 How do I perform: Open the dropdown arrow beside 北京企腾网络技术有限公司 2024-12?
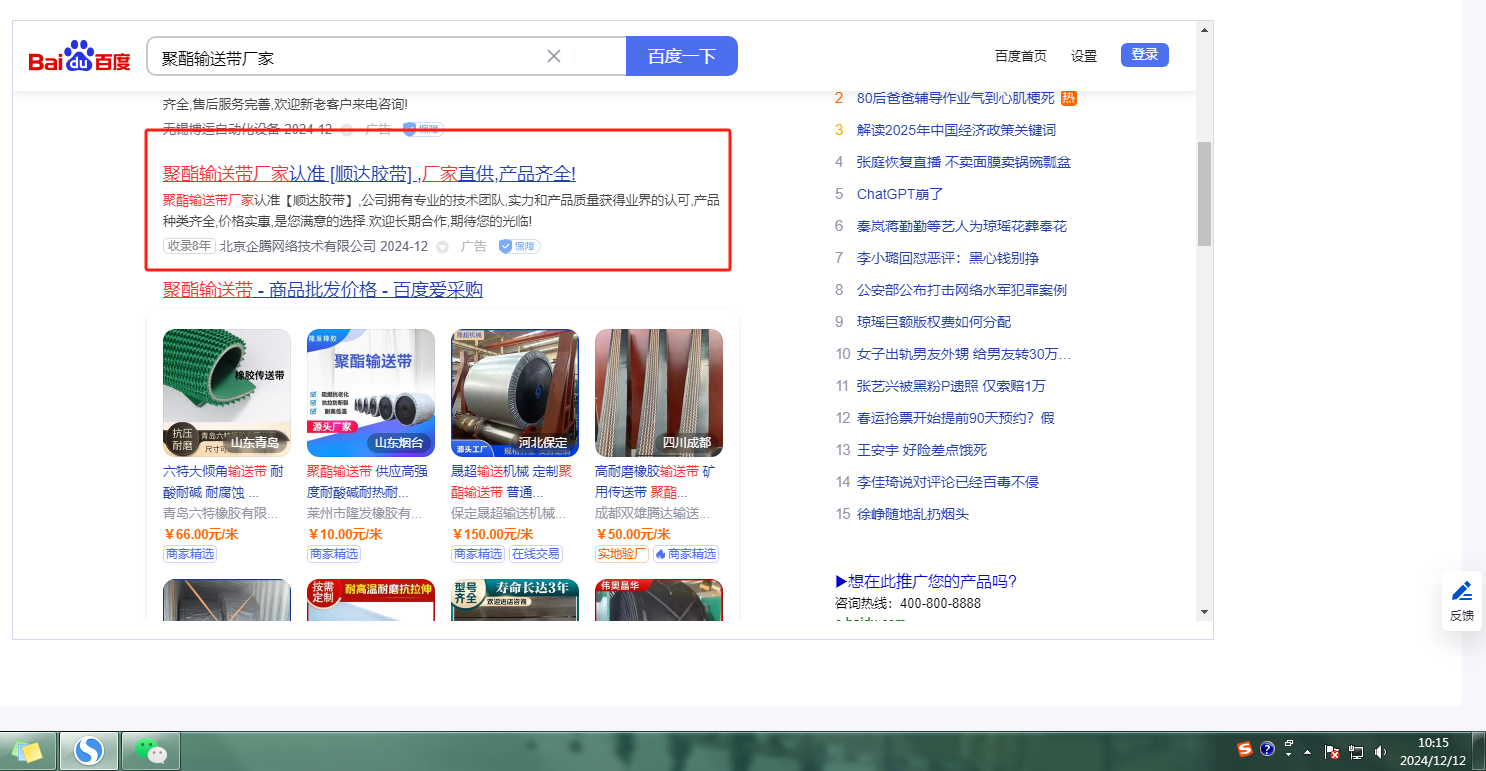tap(442, 247)
